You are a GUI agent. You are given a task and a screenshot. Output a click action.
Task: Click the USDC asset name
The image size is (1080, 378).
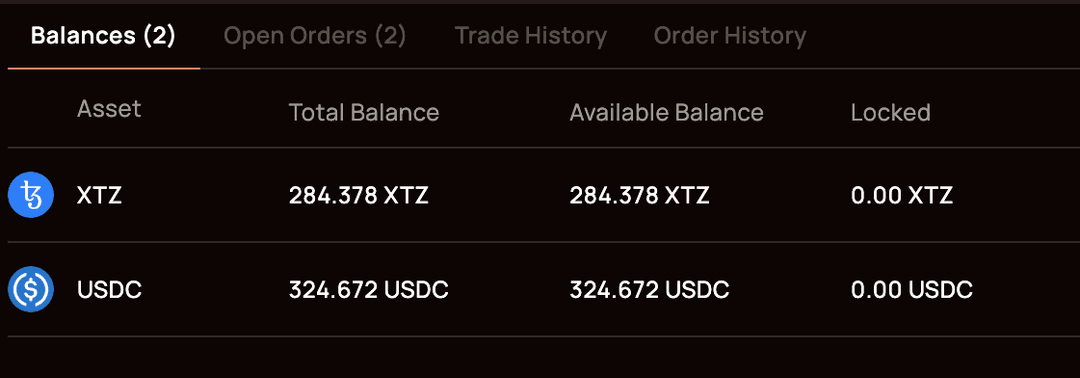pyautogui.click(x=110, y=290)
